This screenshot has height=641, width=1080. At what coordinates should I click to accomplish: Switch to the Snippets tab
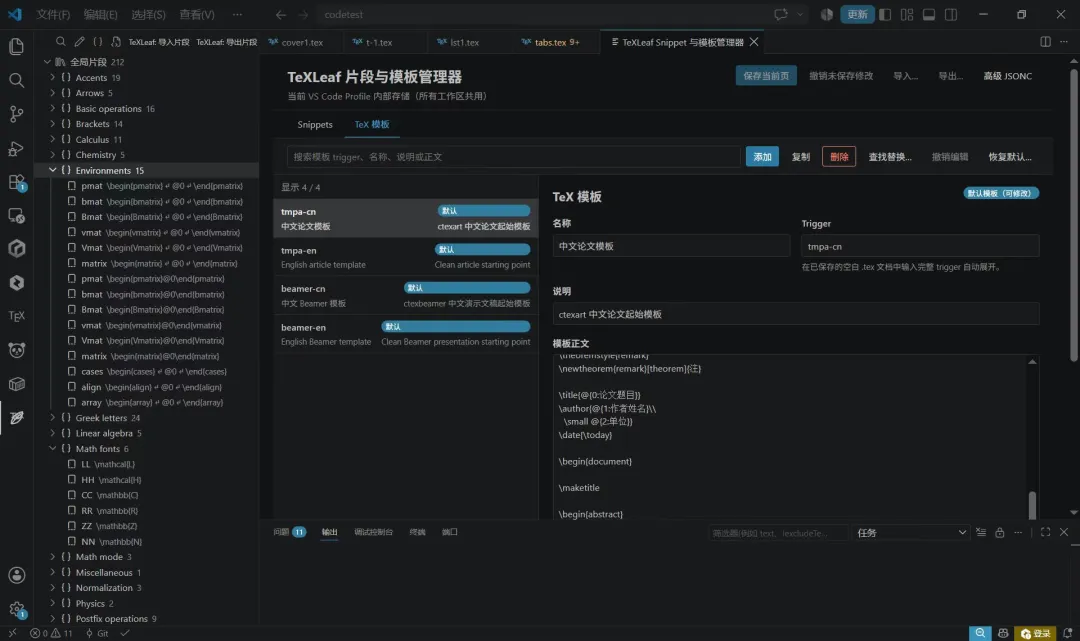tap(315, 125)
